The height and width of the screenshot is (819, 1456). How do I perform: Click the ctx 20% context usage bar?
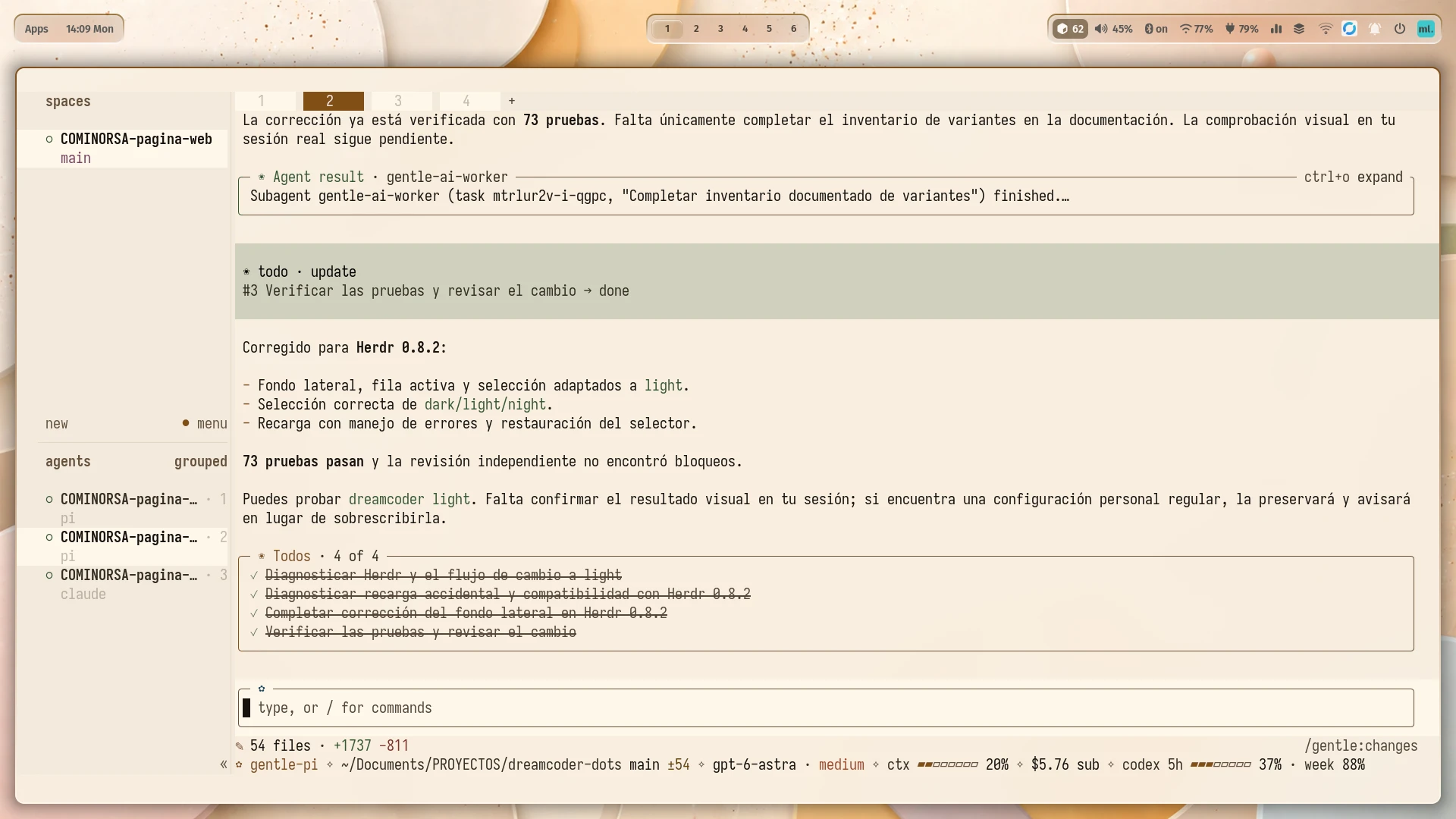[x=948, y=765]
